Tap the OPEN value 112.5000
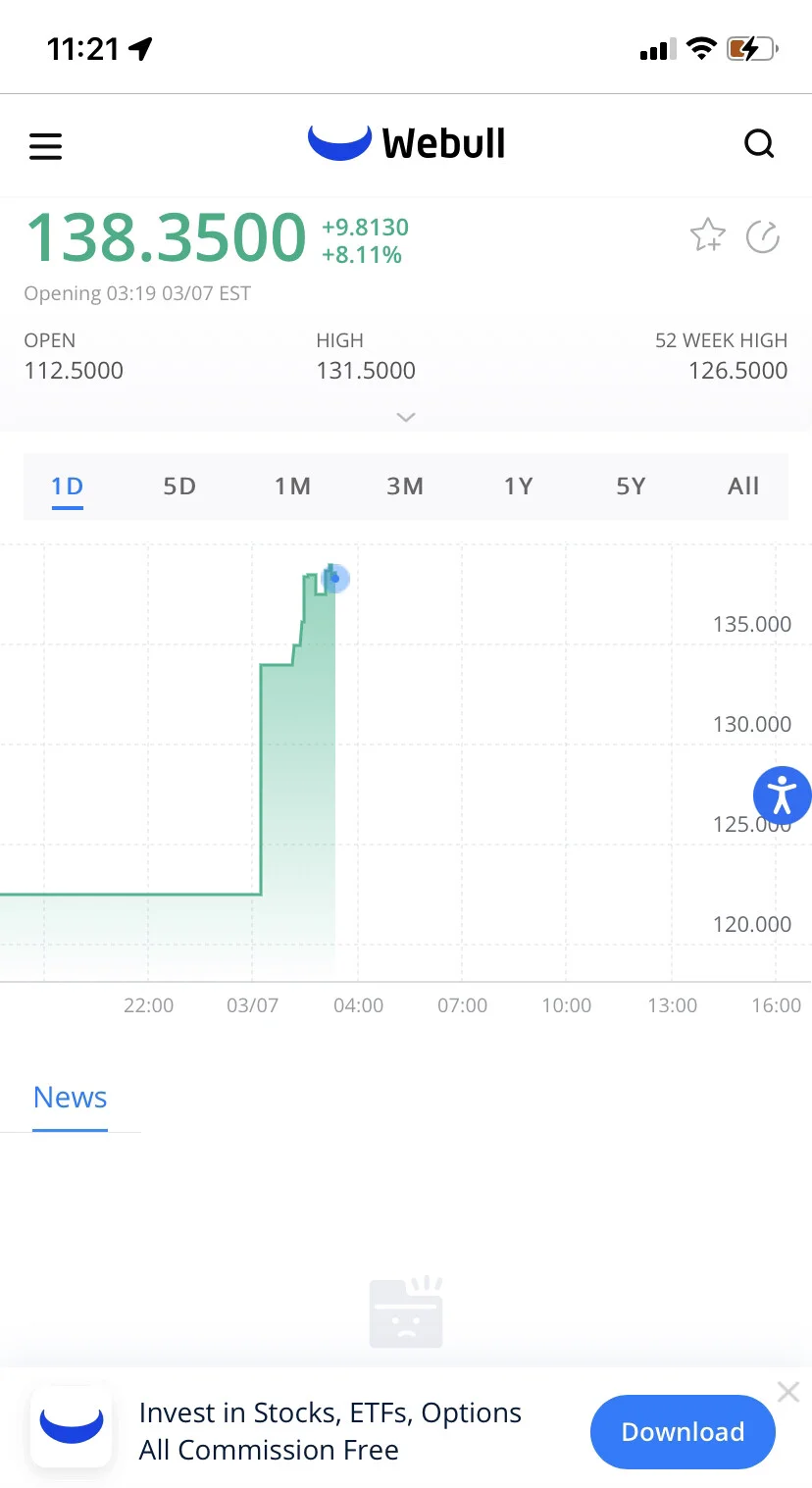 pos(74,371)
